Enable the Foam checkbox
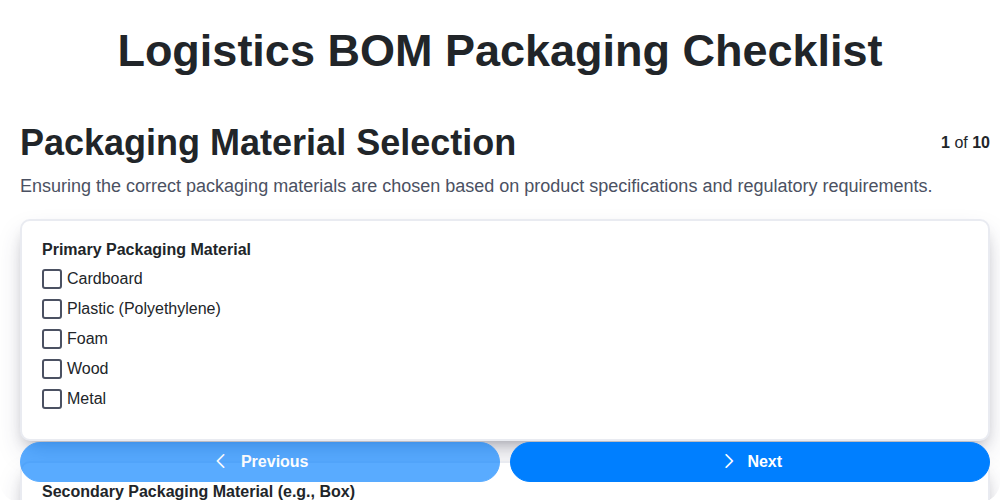 pyautogui.click(x=52, y=339)
